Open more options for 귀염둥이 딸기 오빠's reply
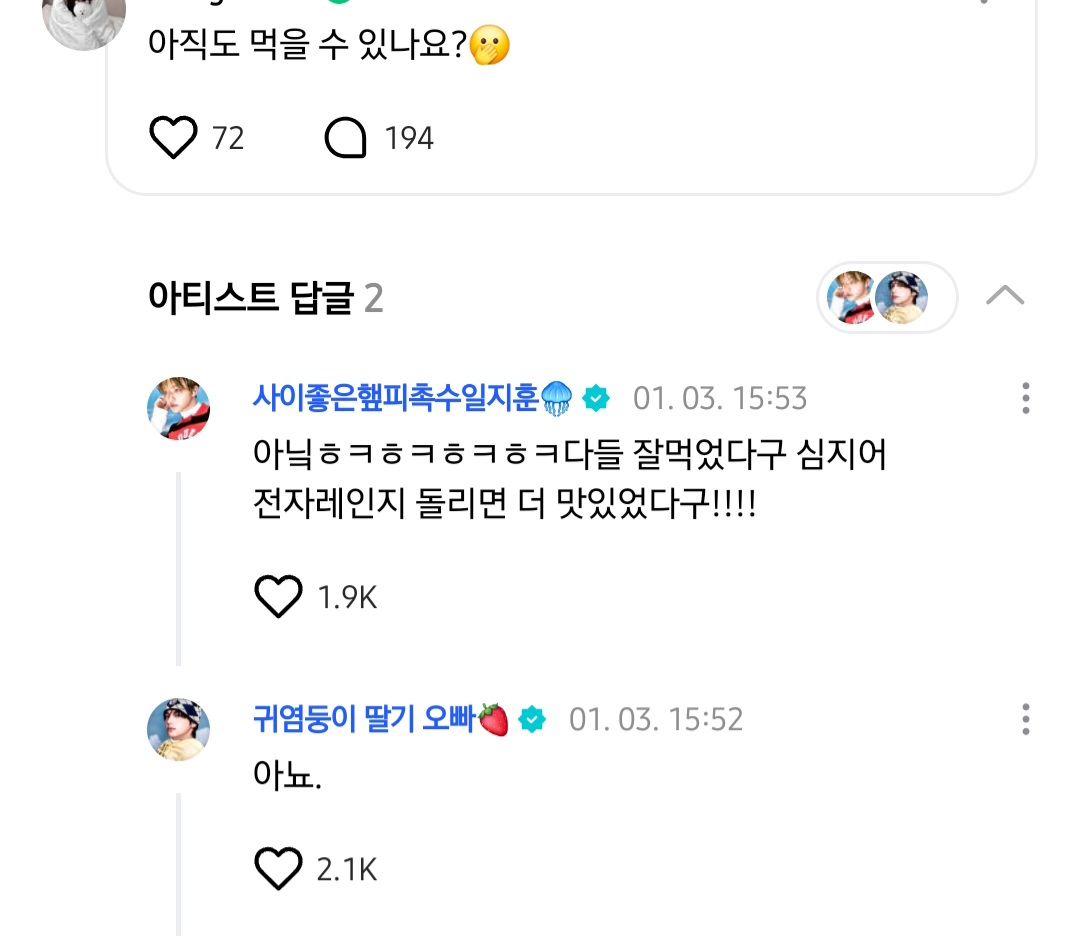Viewport: 1080px width, 936px height. [1025, 718]
